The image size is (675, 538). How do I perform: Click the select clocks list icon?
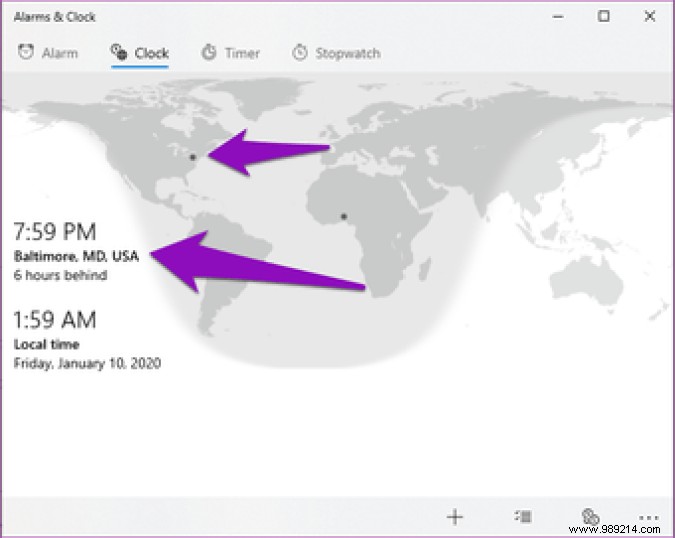523,516
